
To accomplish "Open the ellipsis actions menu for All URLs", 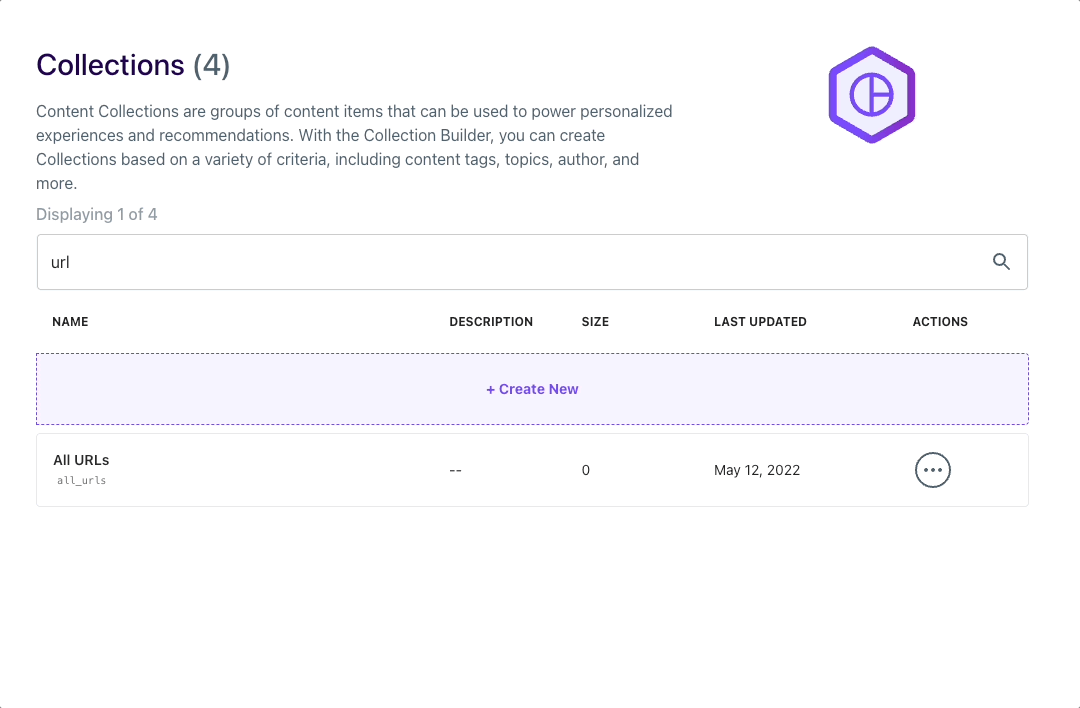I will pos(933,470).
